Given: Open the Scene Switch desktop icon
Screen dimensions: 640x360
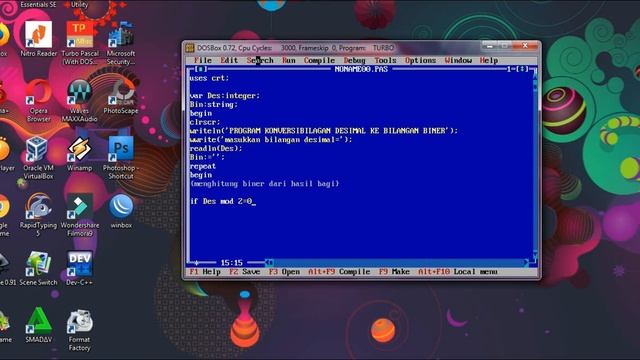Looking at the screenshot, I should tap(38, 268).
